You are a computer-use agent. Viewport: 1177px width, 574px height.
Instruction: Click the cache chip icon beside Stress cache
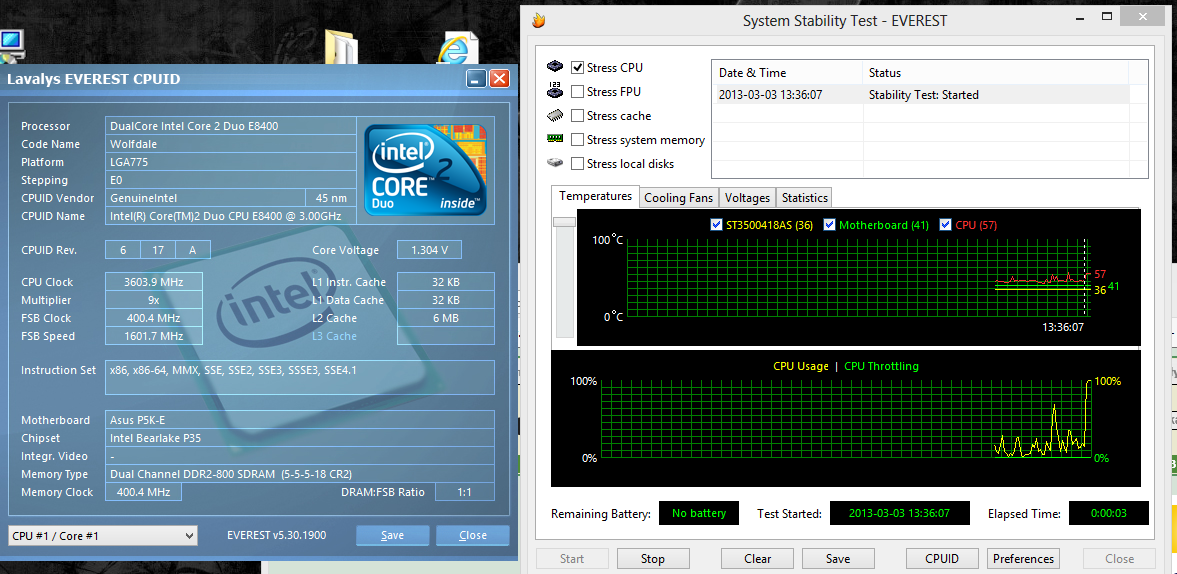point(555,116)
